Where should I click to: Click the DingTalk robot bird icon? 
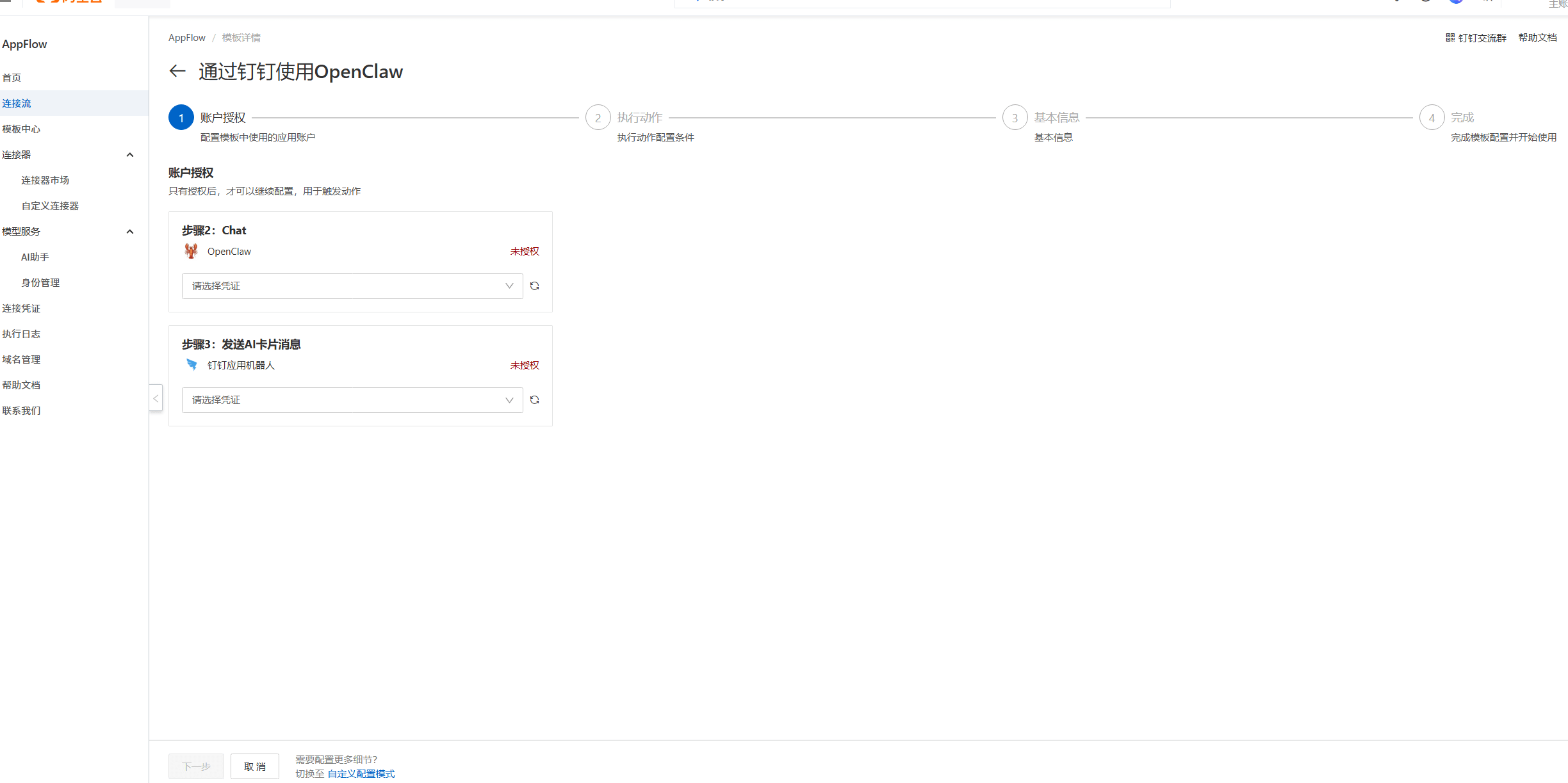point(192,365)
